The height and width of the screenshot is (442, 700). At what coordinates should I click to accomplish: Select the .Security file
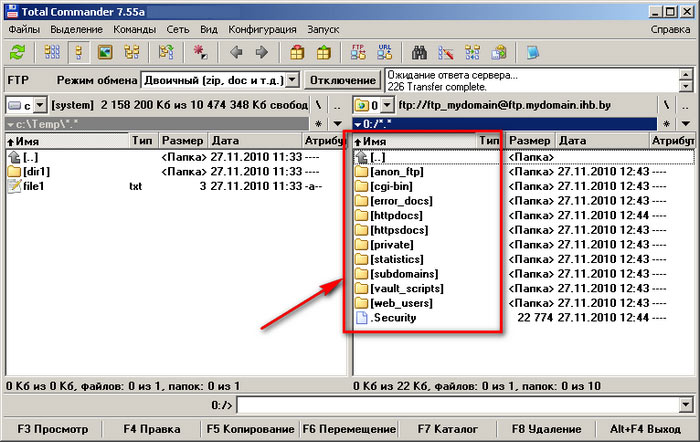click(393, 318)
